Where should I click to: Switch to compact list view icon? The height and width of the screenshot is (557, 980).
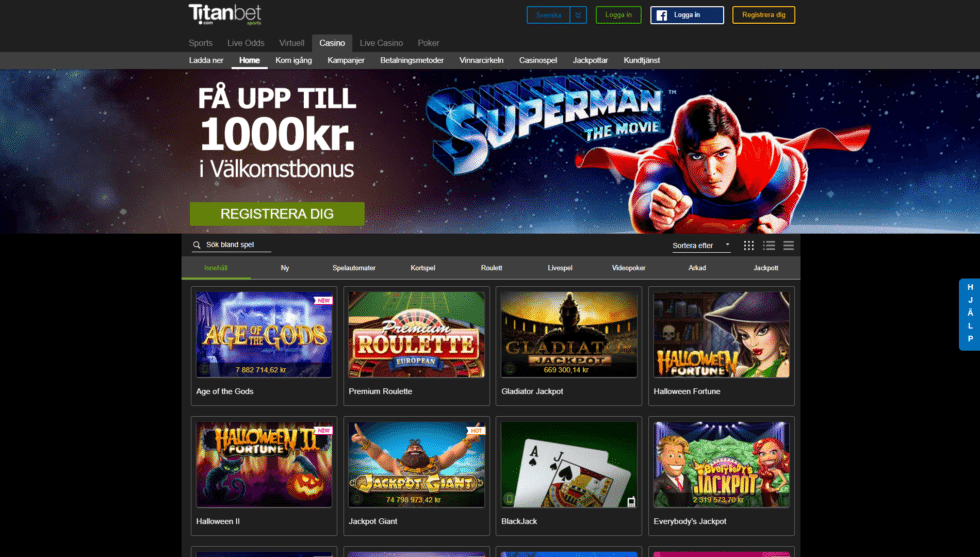click(789, 246)
